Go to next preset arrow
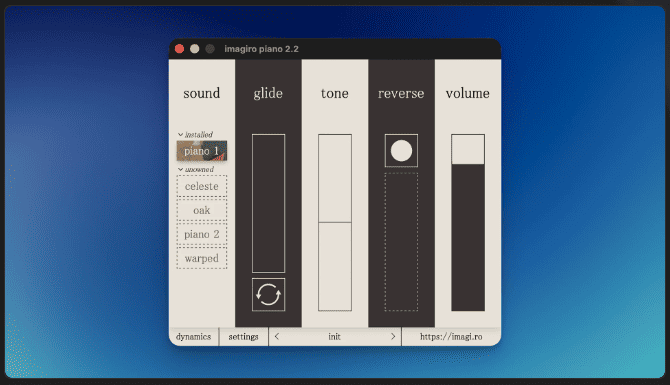 click(x=393, y=337)
